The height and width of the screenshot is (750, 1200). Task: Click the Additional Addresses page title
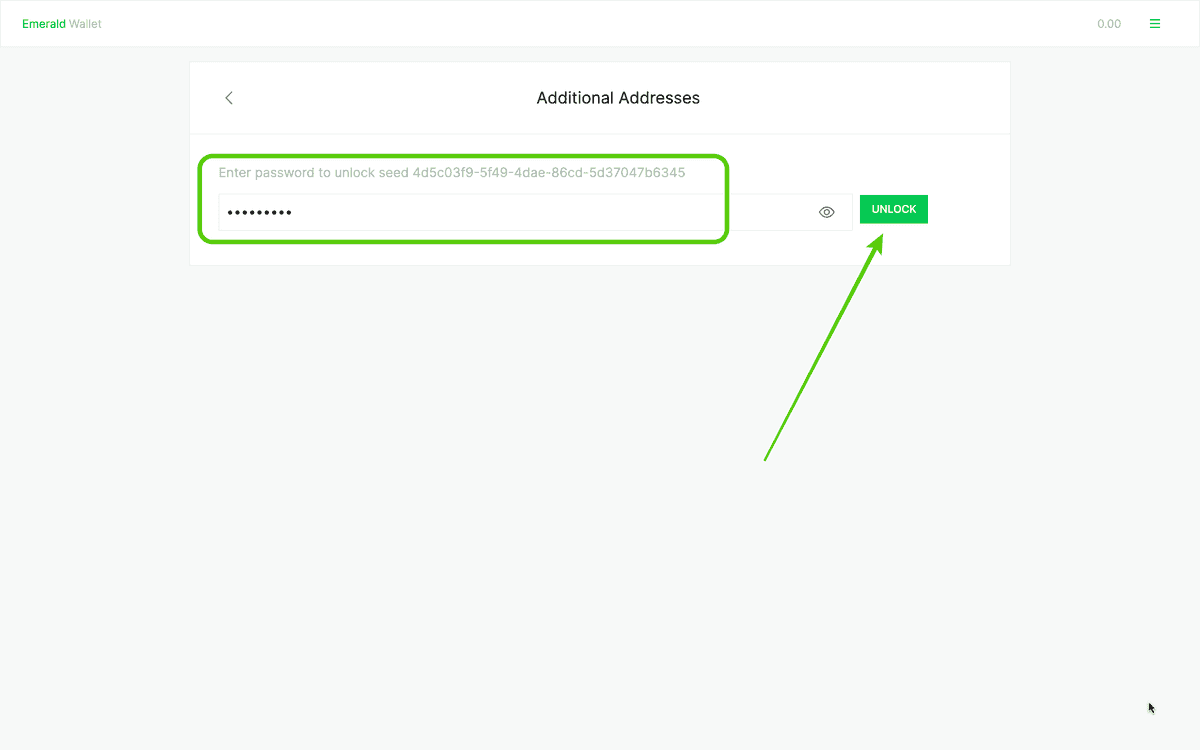click(x=618, y=98)
